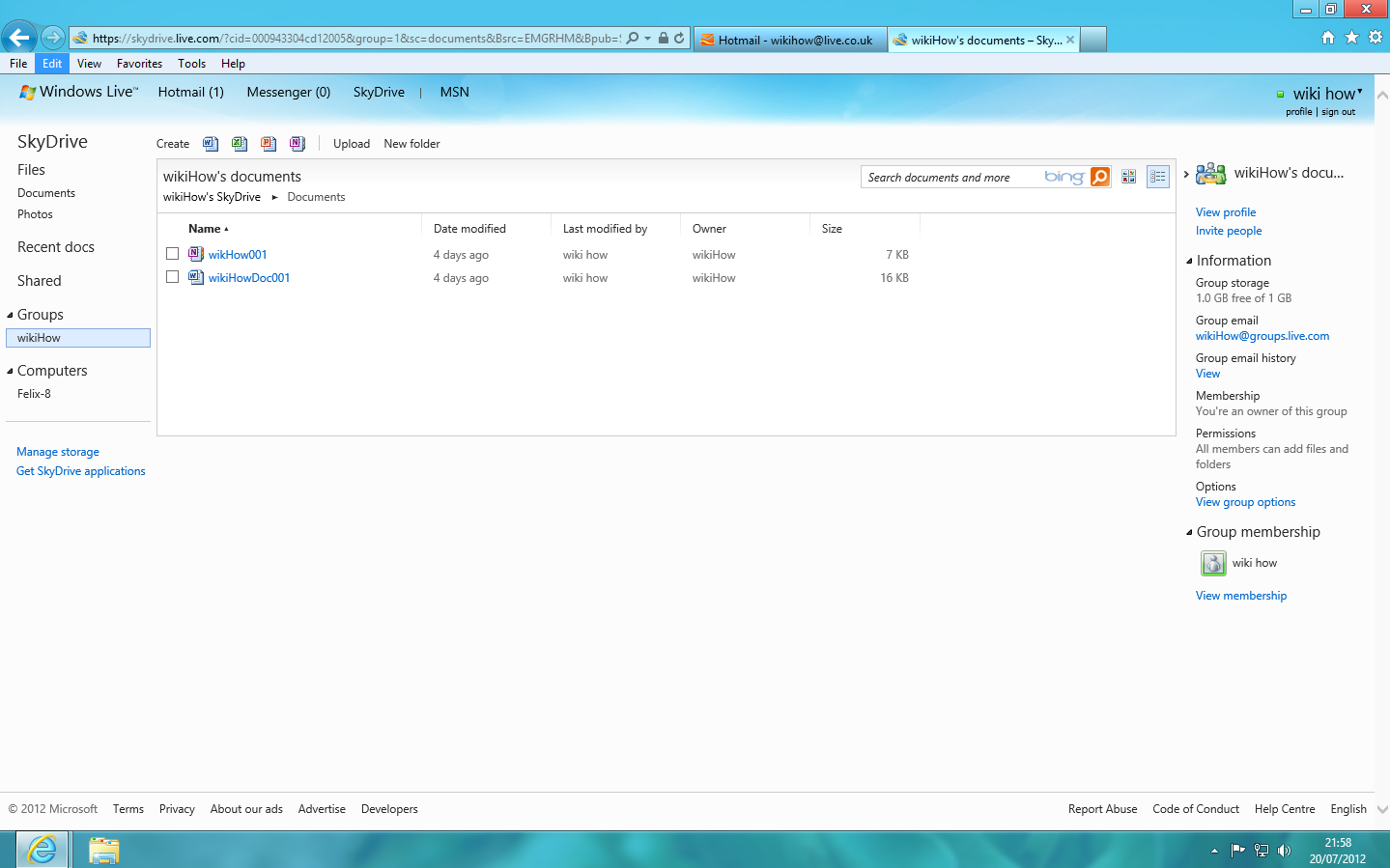The height and width of the screenshot is (868, 1390).
Task: Click the Windows Live logo
Action: click(x=79, y=92)
